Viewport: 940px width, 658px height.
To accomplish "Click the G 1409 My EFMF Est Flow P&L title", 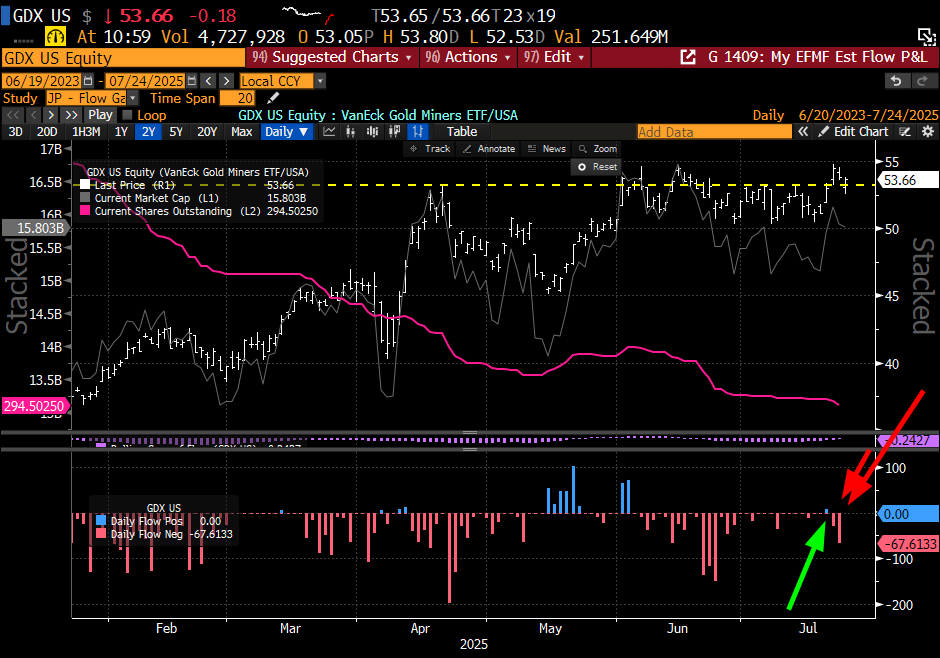I will click(x=818, y=58).
